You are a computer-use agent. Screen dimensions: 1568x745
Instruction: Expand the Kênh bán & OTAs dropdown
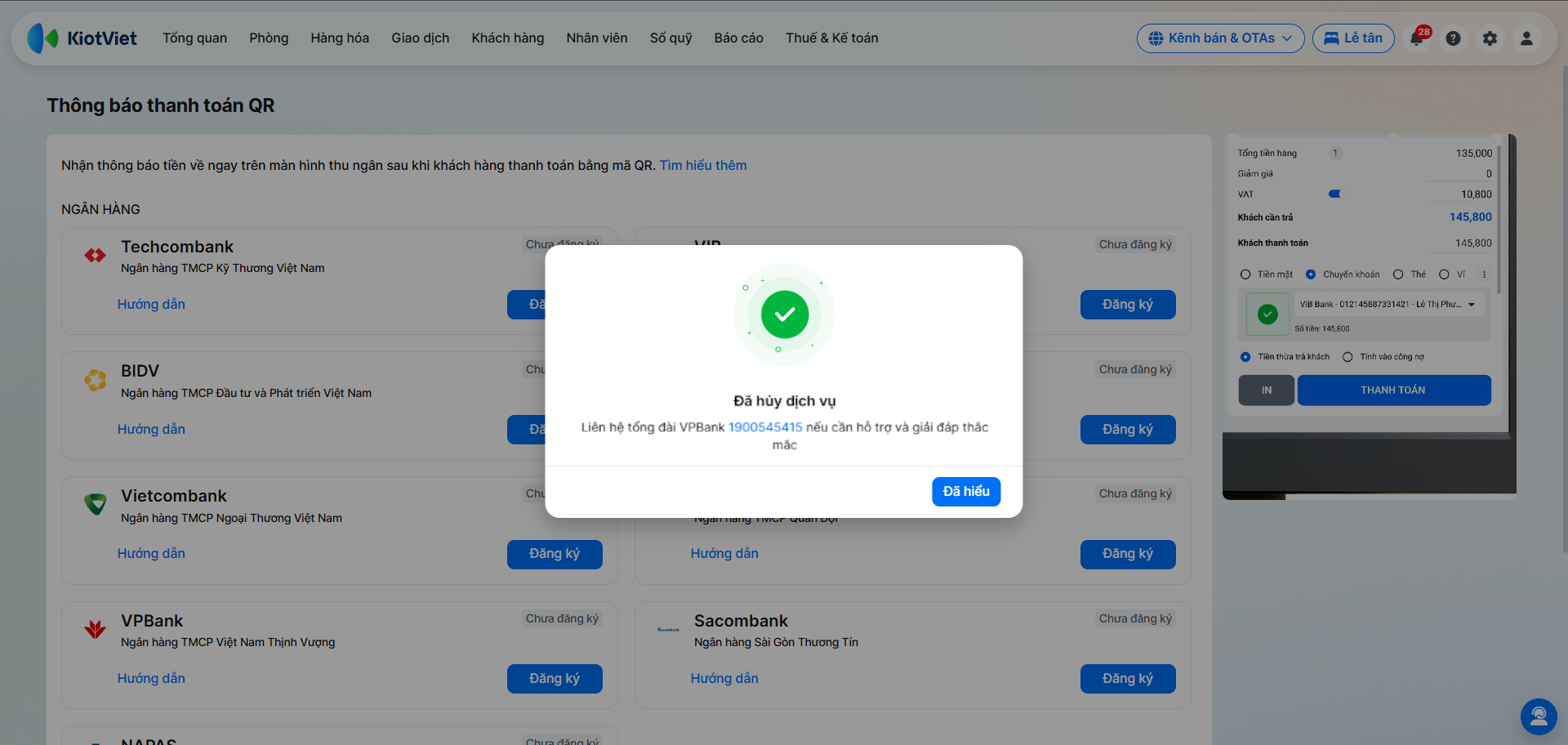tap(1221, 38)
